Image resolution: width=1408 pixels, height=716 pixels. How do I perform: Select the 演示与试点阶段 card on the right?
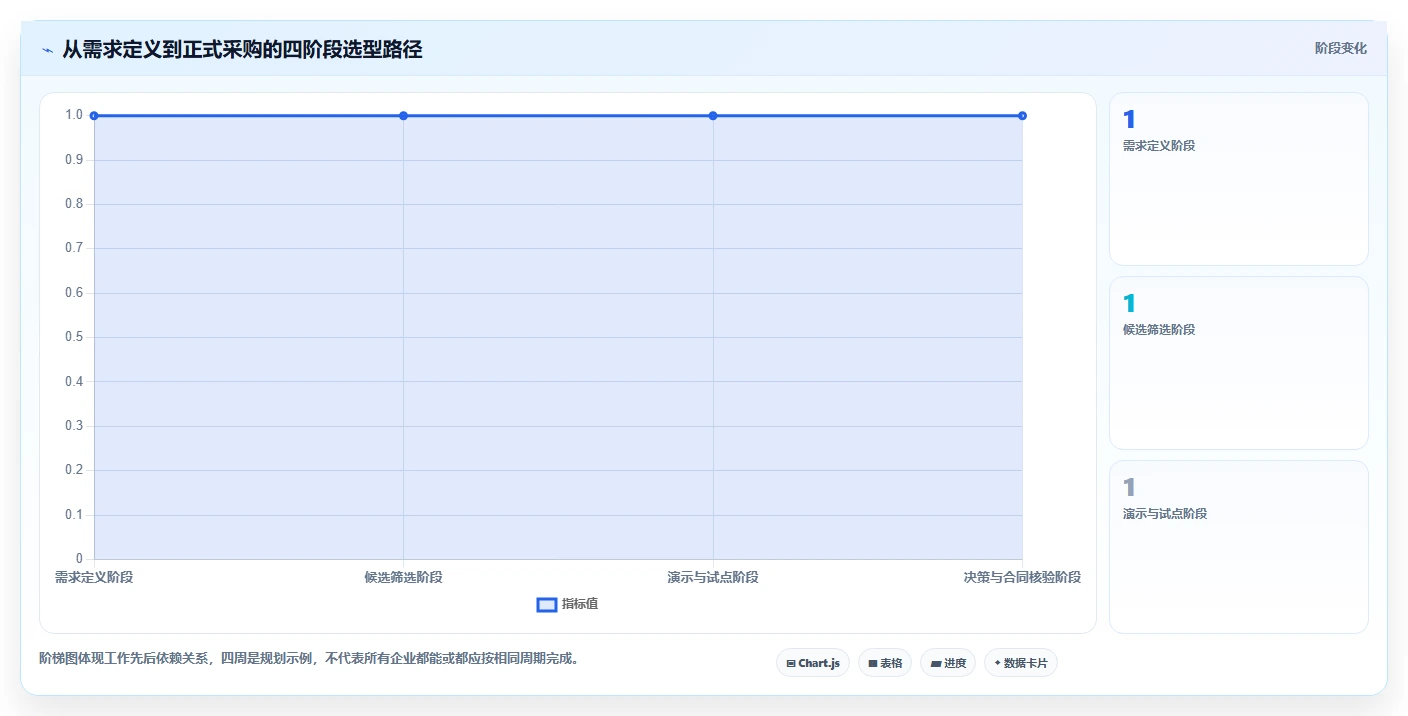click(x=1239, y=547)
